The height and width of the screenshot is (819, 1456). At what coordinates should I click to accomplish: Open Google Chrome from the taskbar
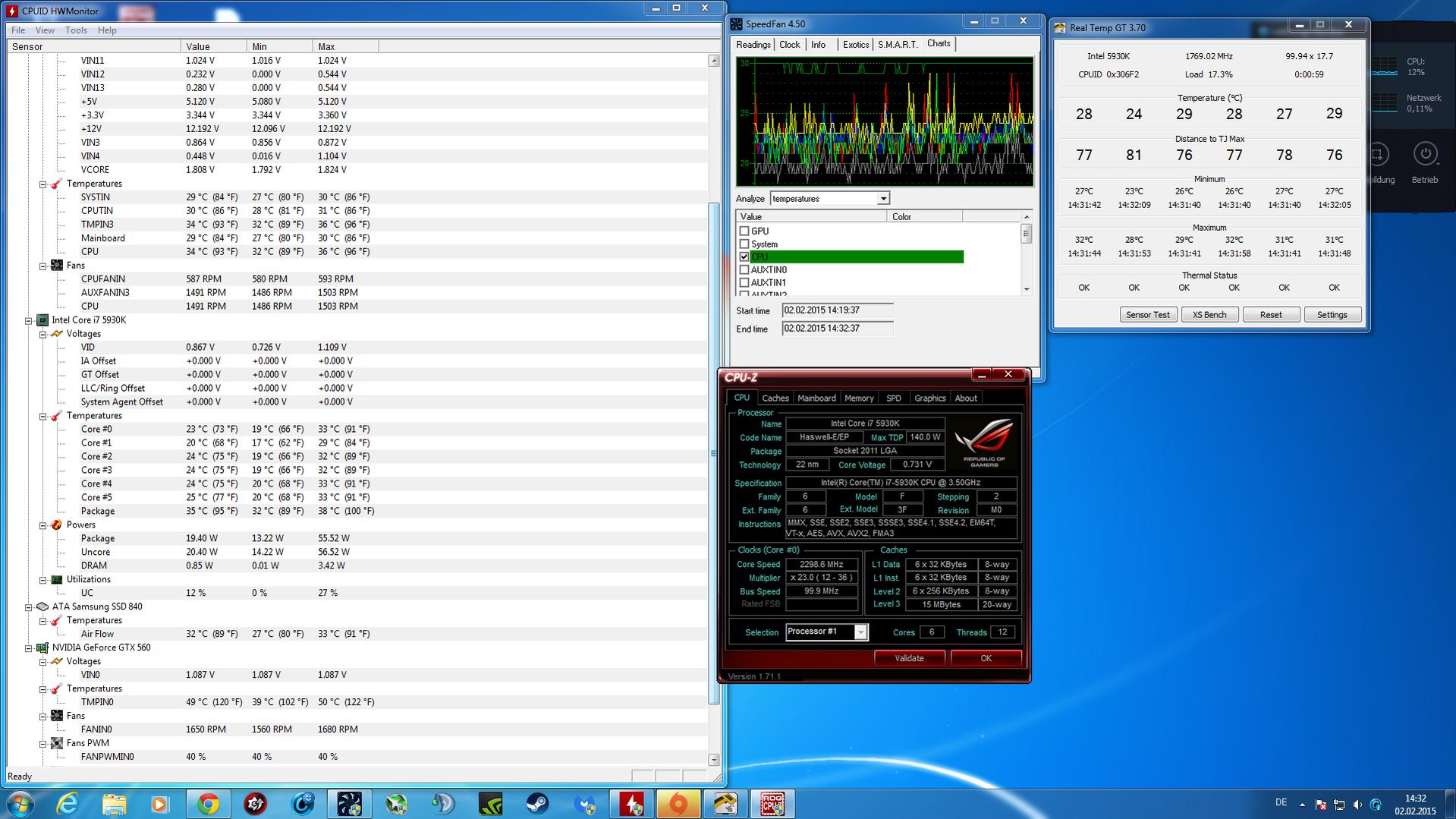click(x=208, y=804)
